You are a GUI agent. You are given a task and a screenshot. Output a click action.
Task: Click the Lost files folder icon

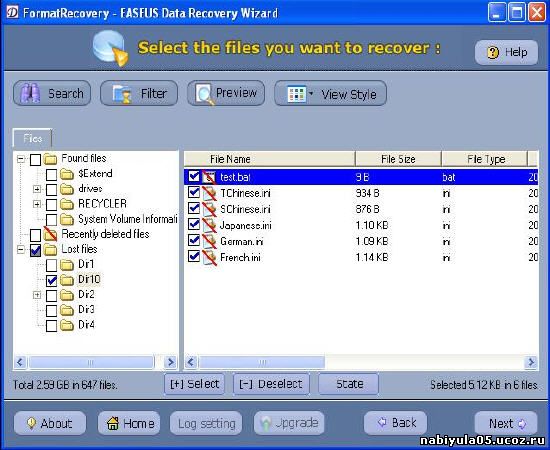click(x=51, y=250)
